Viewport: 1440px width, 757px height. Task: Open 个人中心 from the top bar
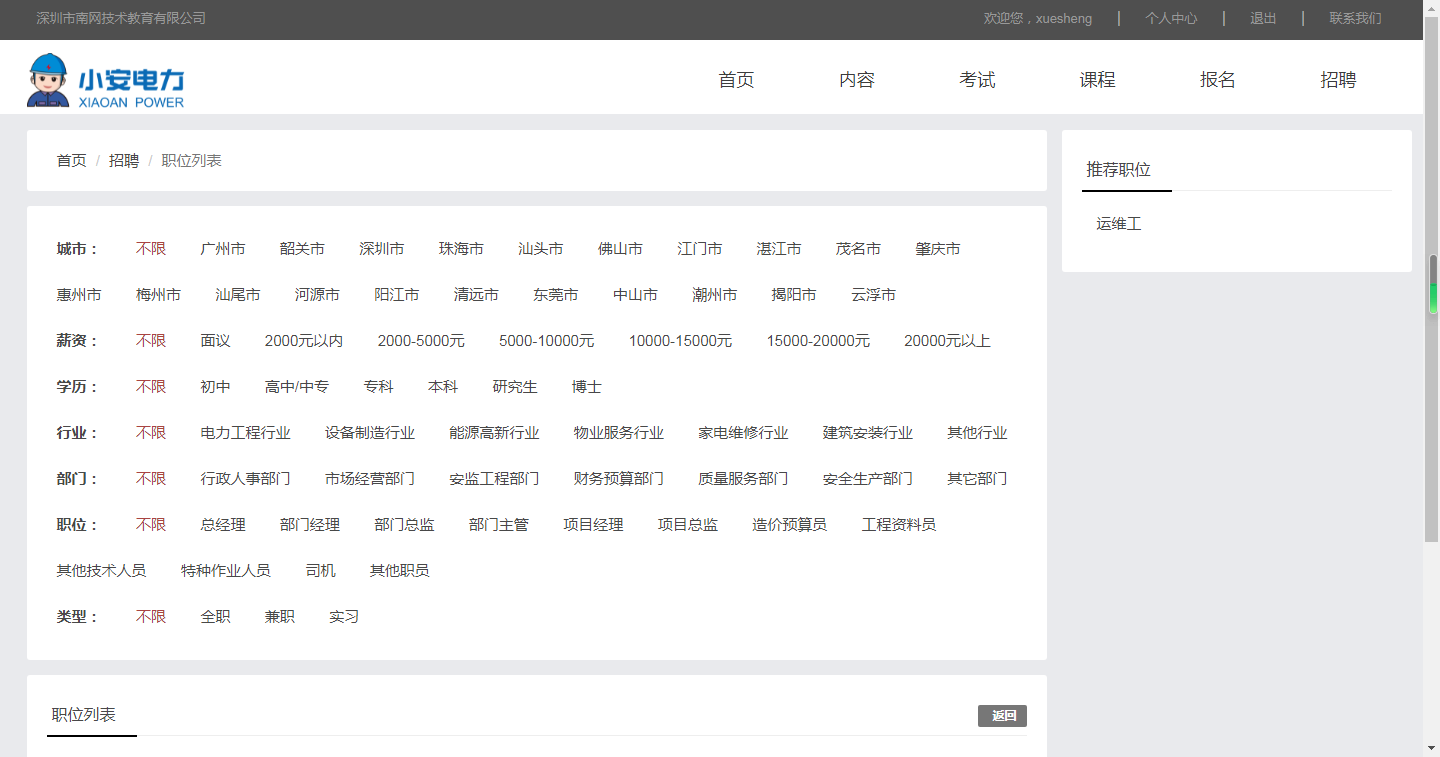[1171, 18]
